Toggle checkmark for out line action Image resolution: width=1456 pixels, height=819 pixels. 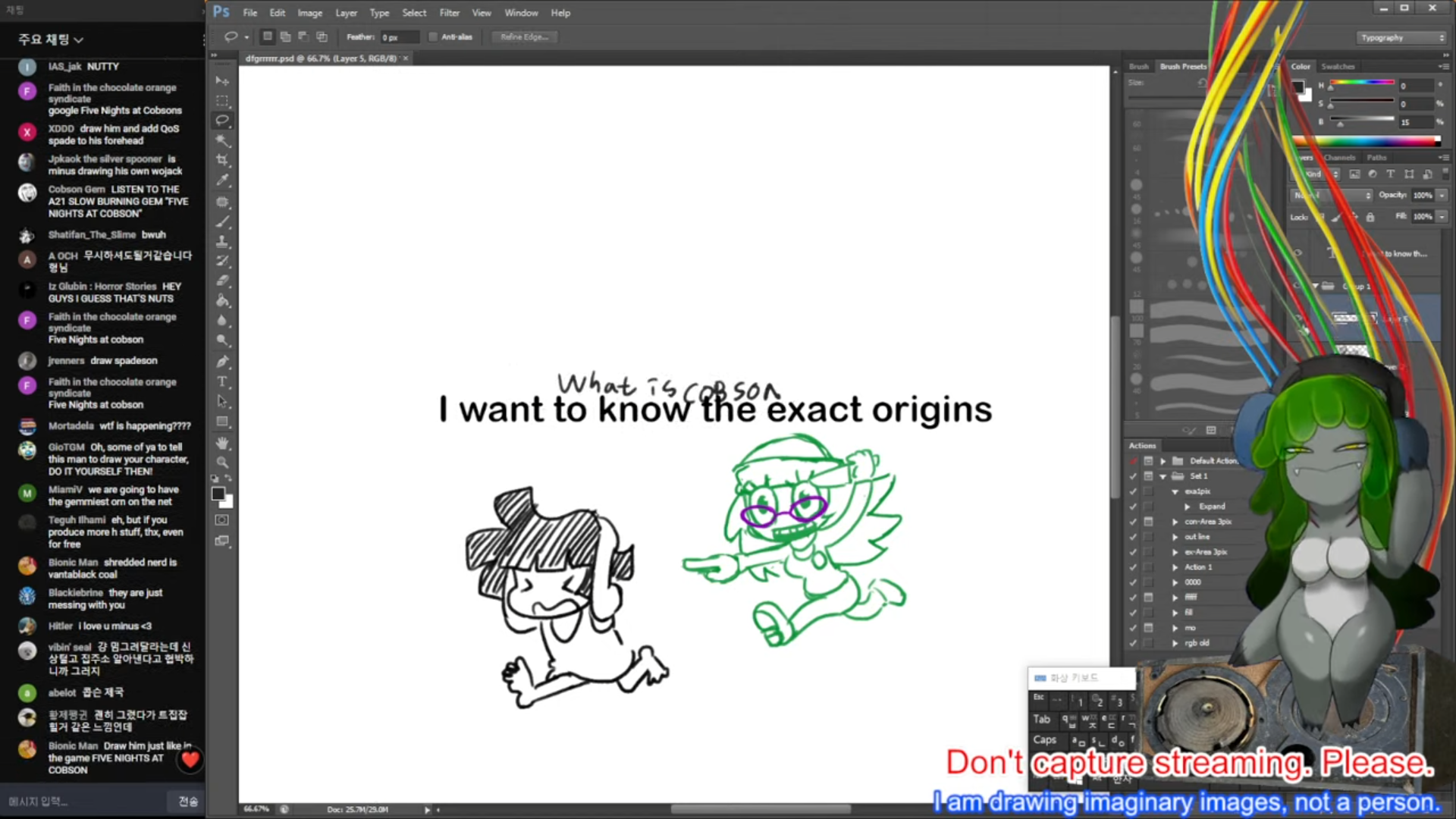1133,537
